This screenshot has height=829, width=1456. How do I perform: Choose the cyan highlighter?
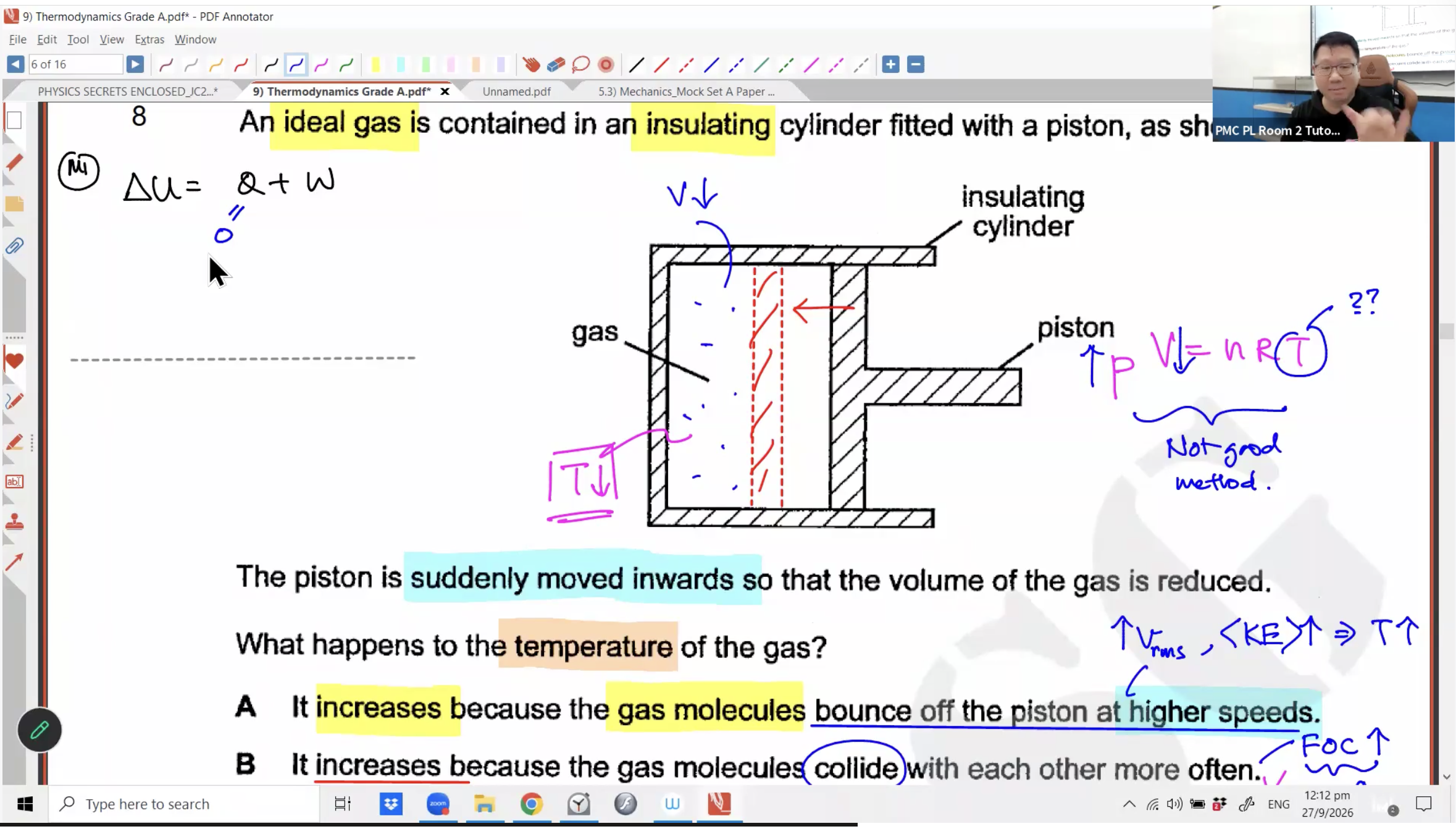click(x=401, y=64)
